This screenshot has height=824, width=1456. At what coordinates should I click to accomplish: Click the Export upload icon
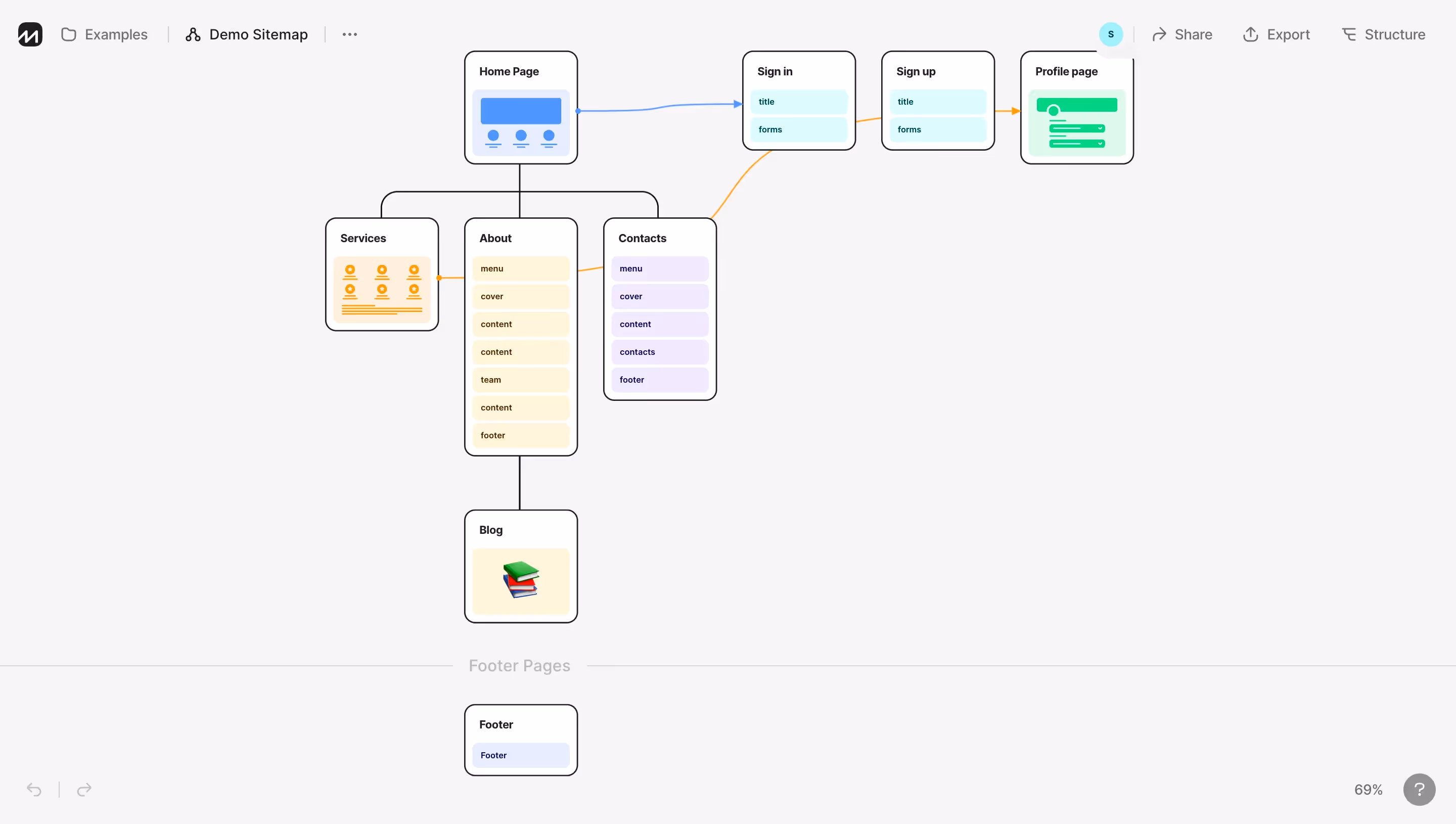click(1251, 34)
